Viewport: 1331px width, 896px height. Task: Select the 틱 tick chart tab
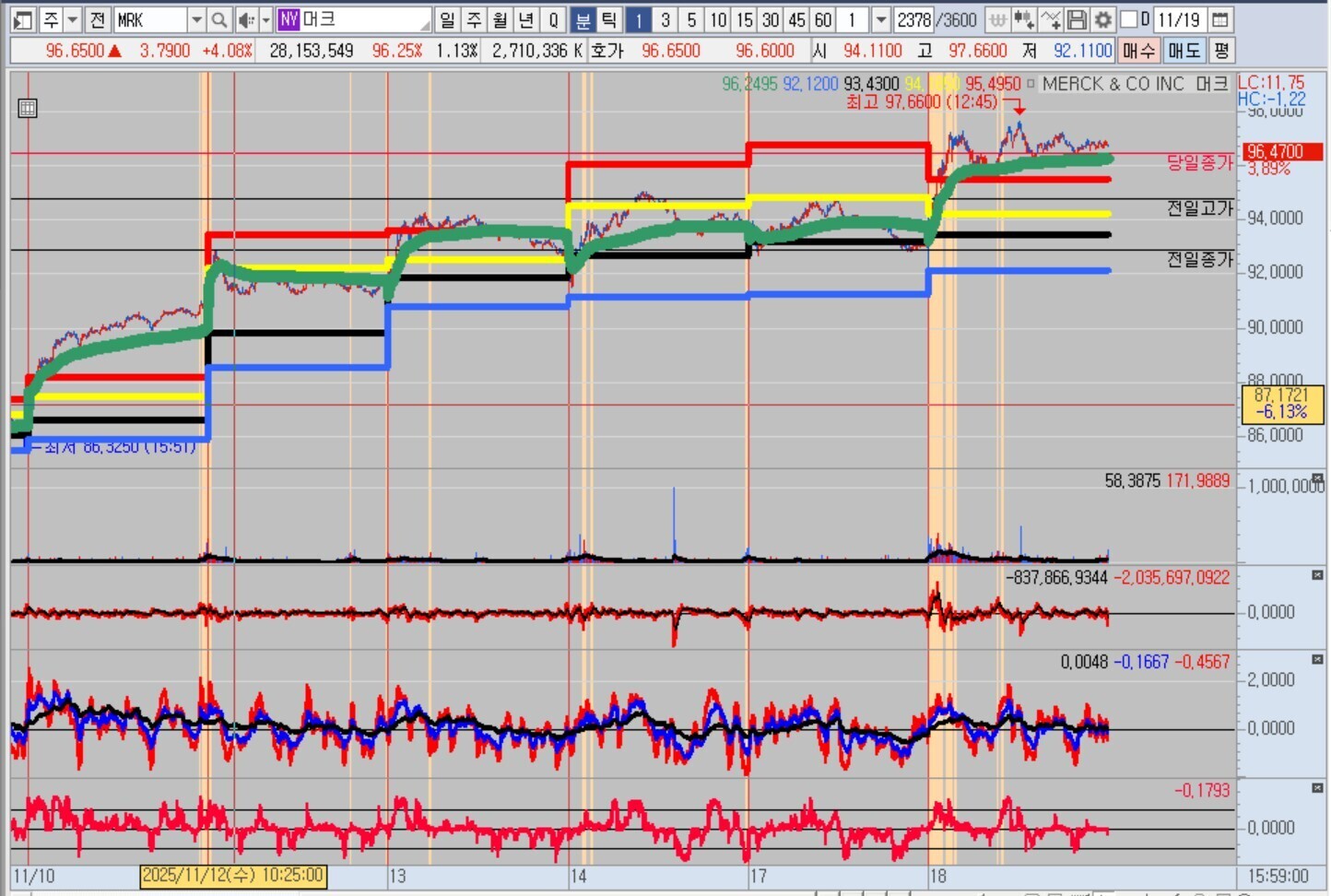tap(609, 19)
